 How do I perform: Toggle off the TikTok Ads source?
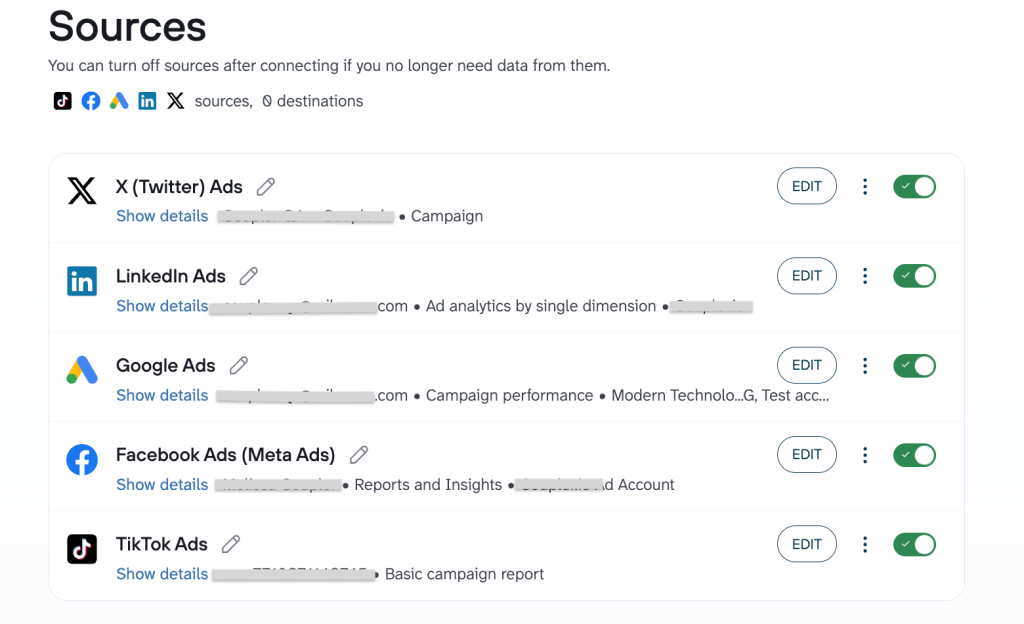[x=914, y=544]
